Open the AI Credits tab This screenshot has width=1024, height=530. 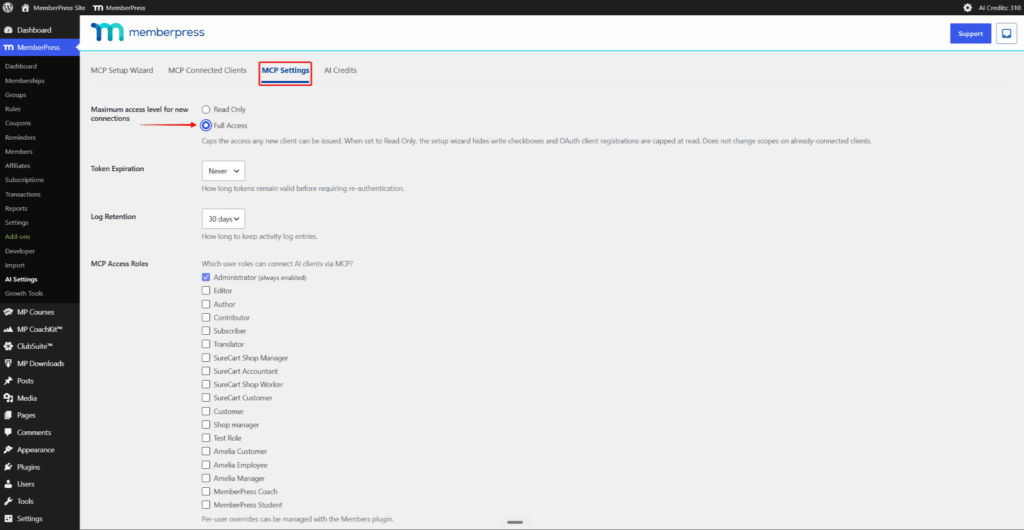(340, 70)
